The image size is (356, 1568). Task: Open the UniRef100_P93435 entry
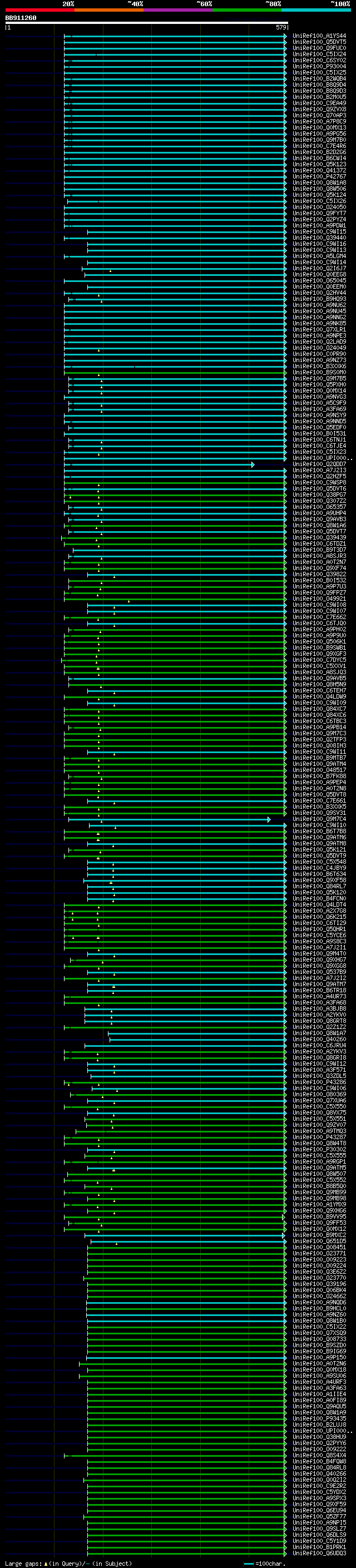pos(319,1419)
